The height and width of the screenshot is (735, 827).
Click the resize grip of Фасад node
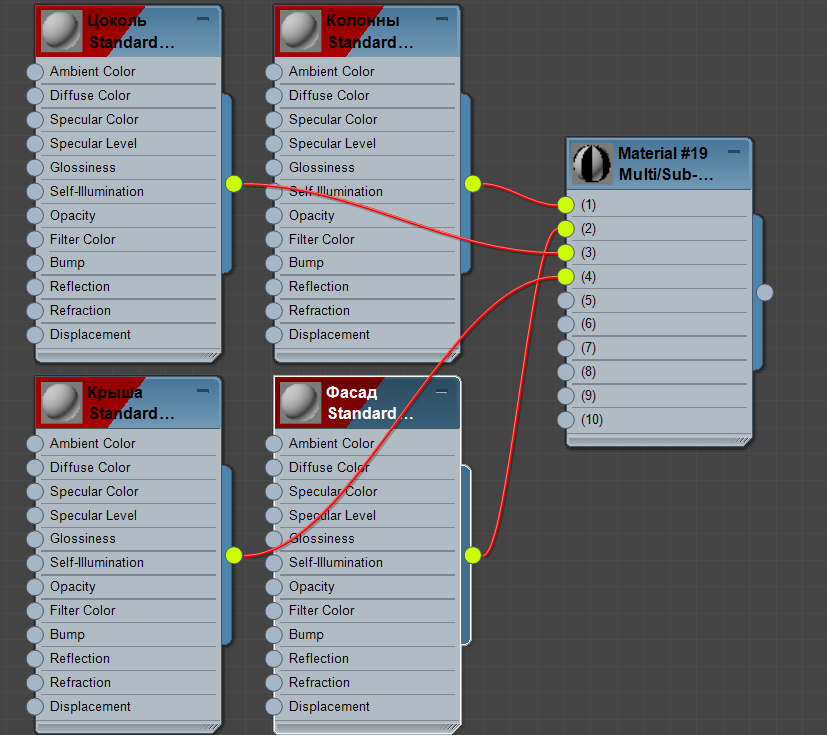[449, 727]
